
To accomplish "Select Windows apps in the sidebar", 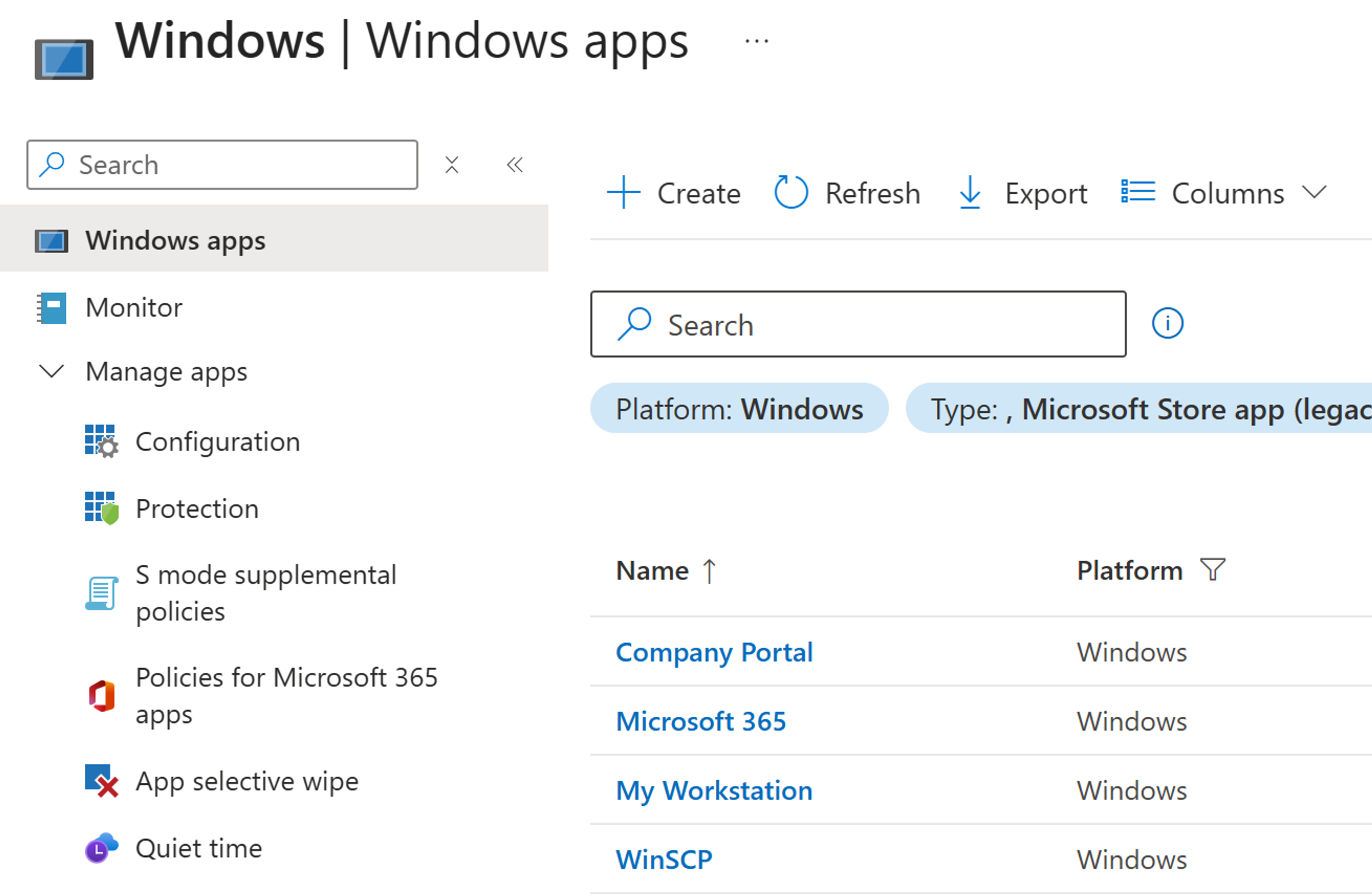I will (274, 239).
